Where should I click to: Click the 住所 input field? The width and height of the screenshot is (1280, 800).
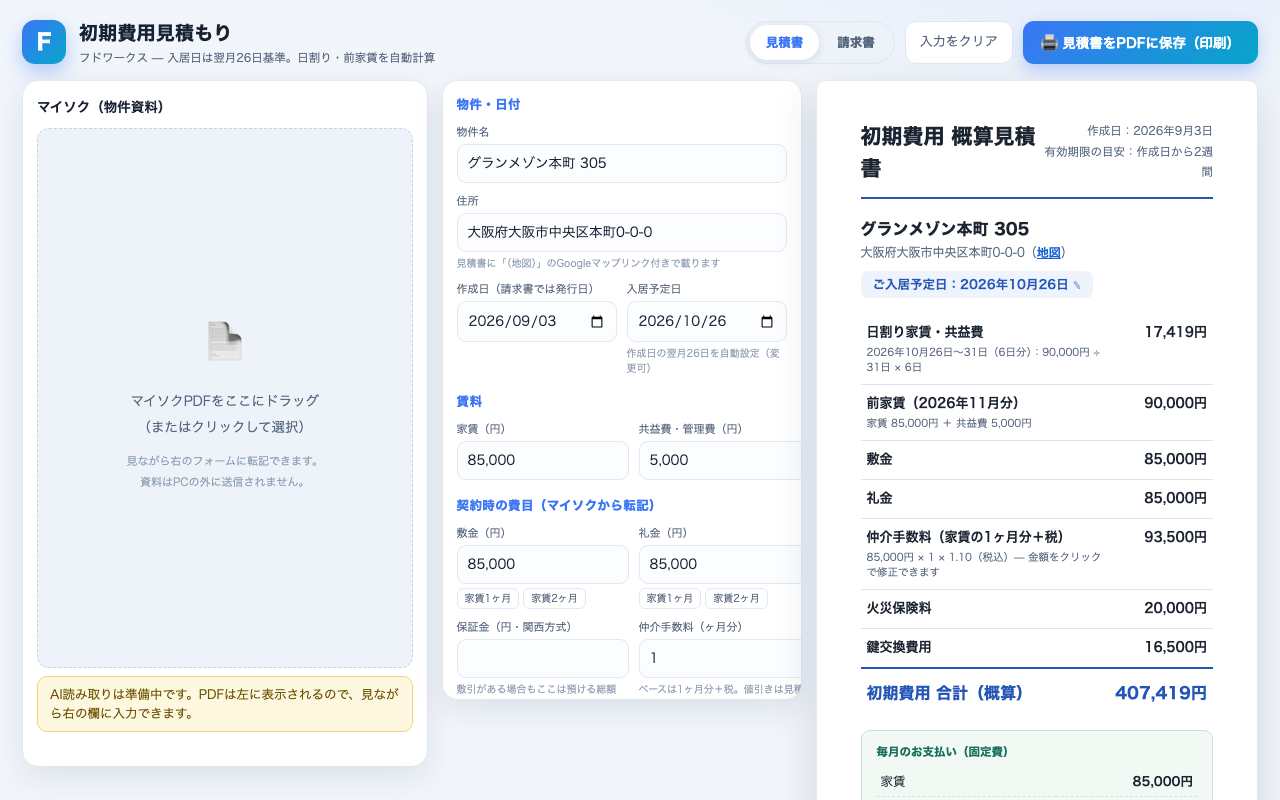(622, 232)
